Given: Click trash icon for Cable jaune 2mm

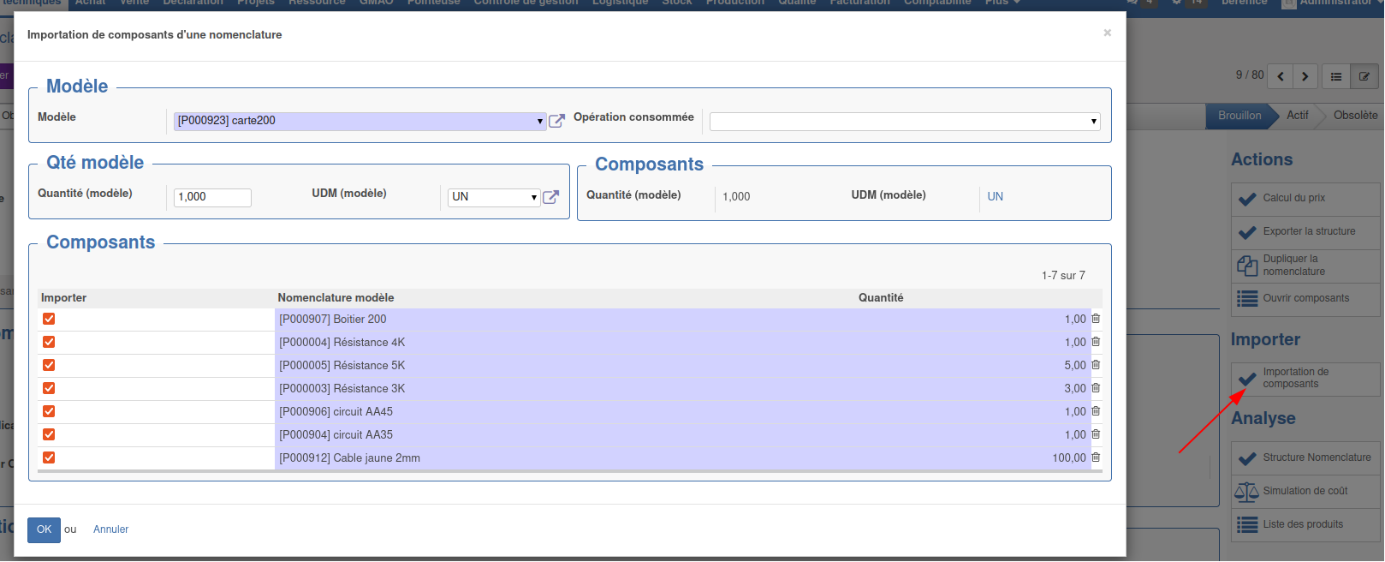Looking at the screenshot, I should [x=1095, y=458].
